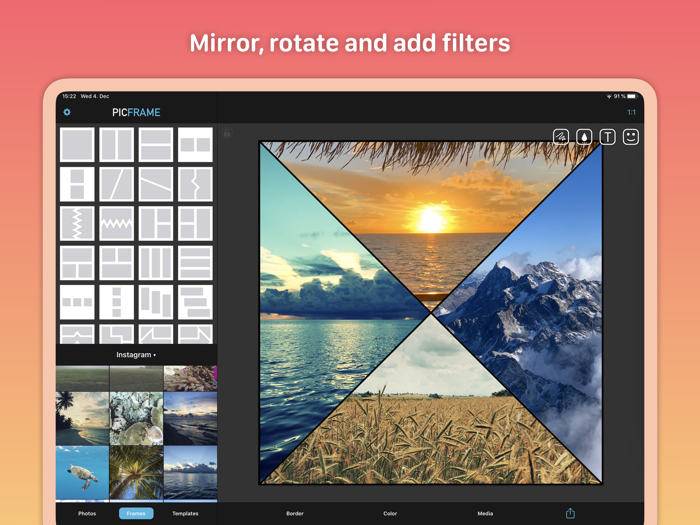Switch to the Templates tab
The image size is (700, 525).
(x=185, y=513)
